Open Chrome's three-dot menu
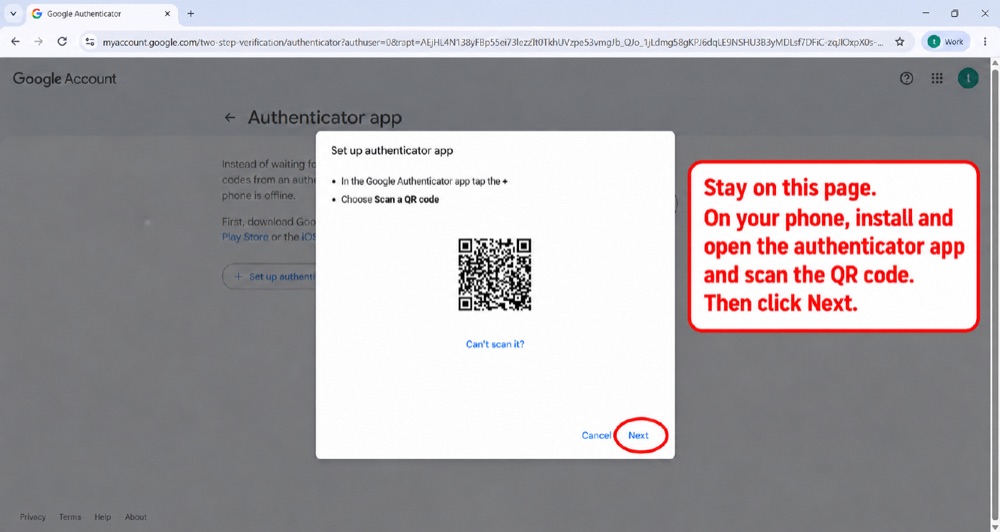Image resolution: width=1000 pixels, height=532 pixels. pos(985,41)
